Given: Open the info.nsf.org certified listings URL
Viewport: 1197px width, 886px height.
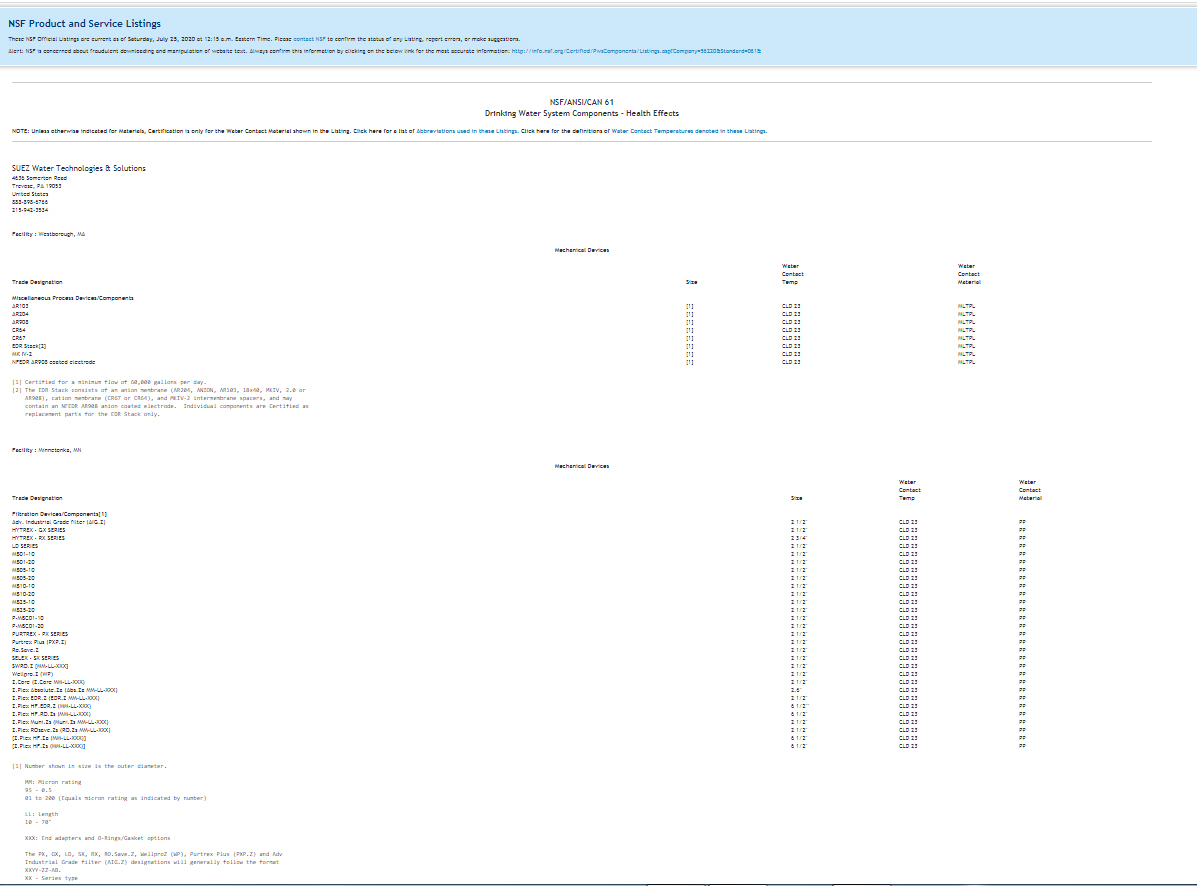Looking at the screenshot, I should click(635, 50).
